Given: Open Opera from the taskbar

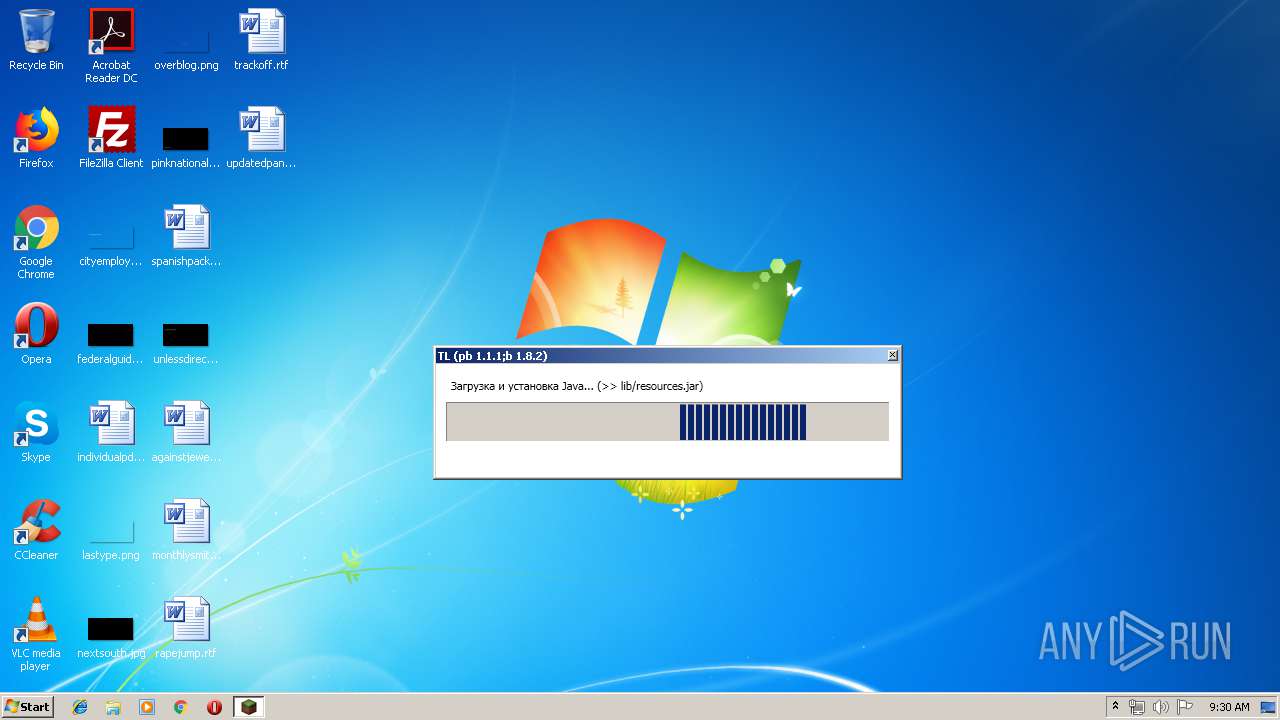Looking at the screenshot, I should point(214,707).
